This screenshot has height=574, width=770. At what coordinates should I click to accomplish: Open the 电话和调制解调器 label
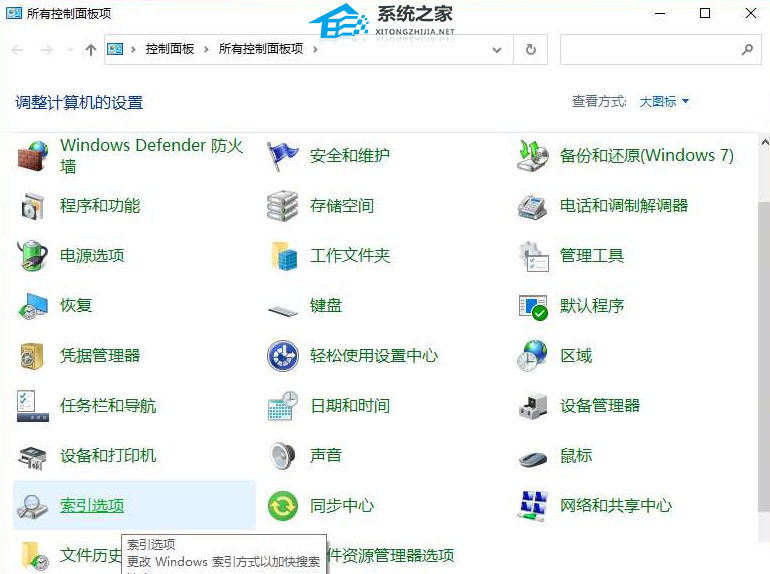click(x=624, y=206)
